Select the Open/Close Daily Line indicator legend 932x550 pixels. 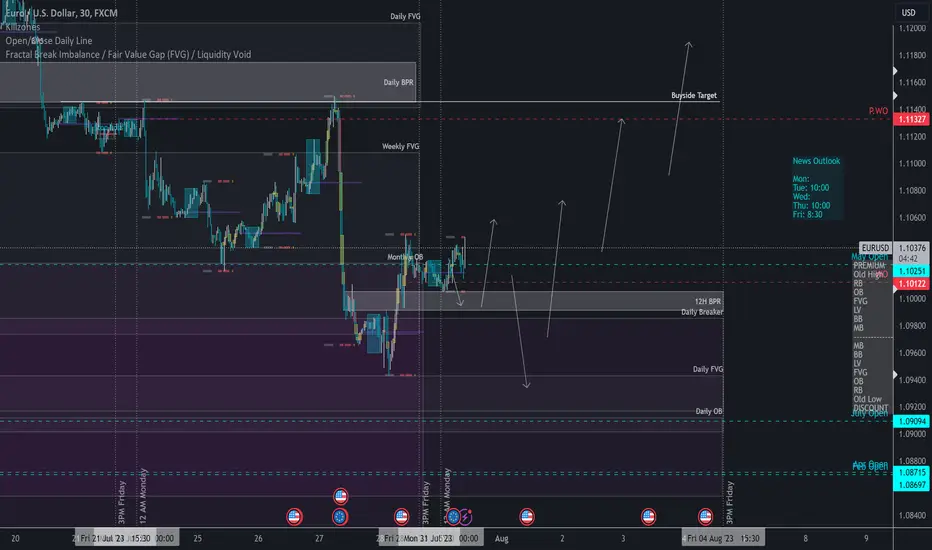click(49, 40)
